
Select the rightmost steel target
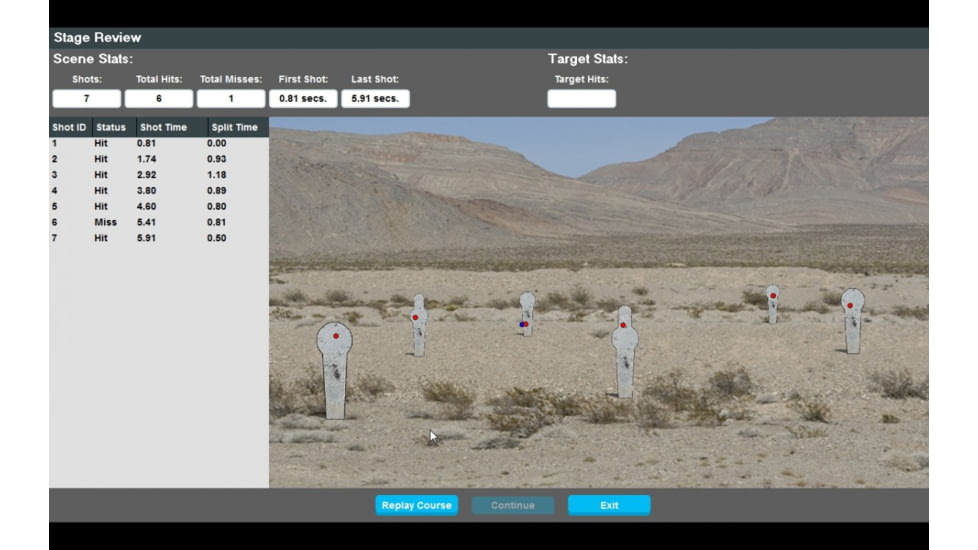tap(852, 322)
